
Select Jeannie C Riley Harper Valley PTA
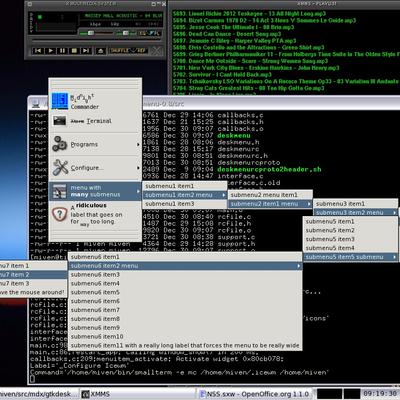pyautogui.click(x=234, y=41)
